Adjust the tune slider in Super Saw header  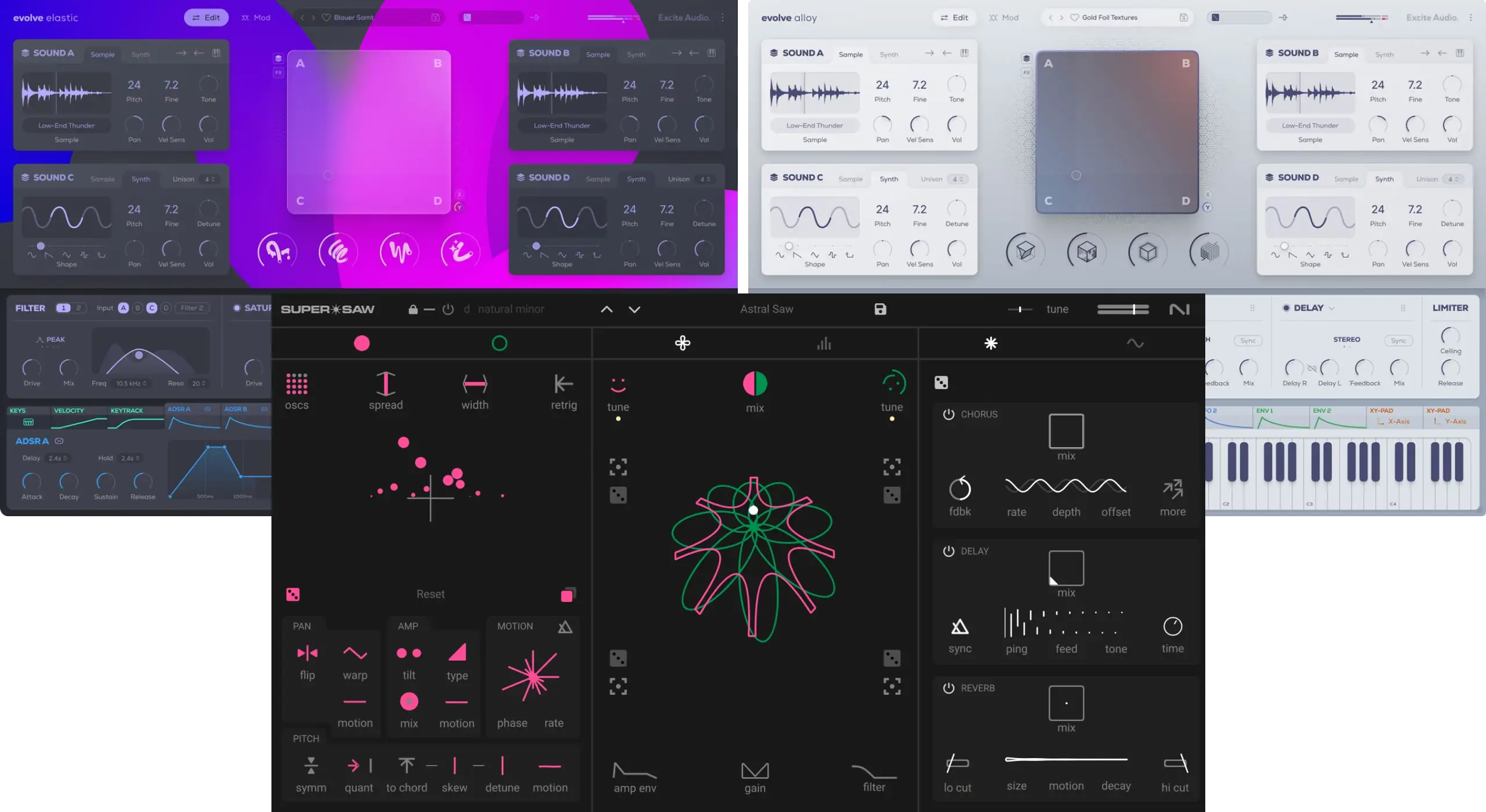1020,309
